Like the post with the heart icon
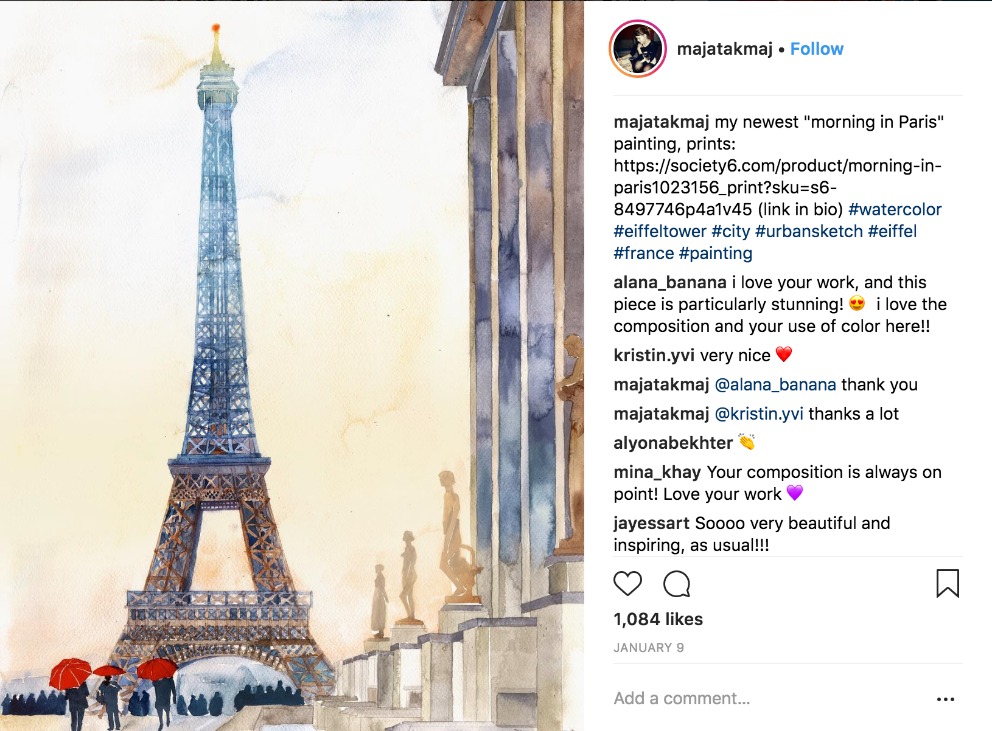The width and height of the screenshot is (992, 731). [628, 584]
